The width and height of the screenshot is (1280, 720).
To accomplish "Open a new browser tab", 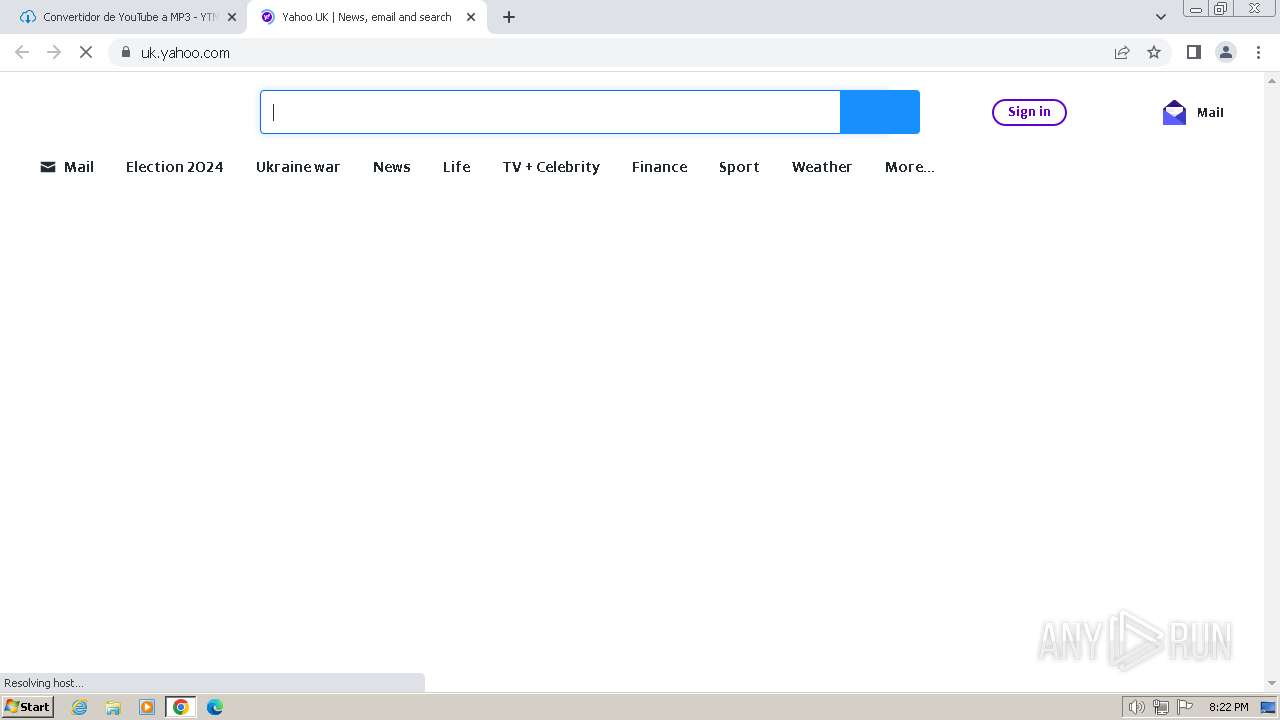I will click(509, 17).
